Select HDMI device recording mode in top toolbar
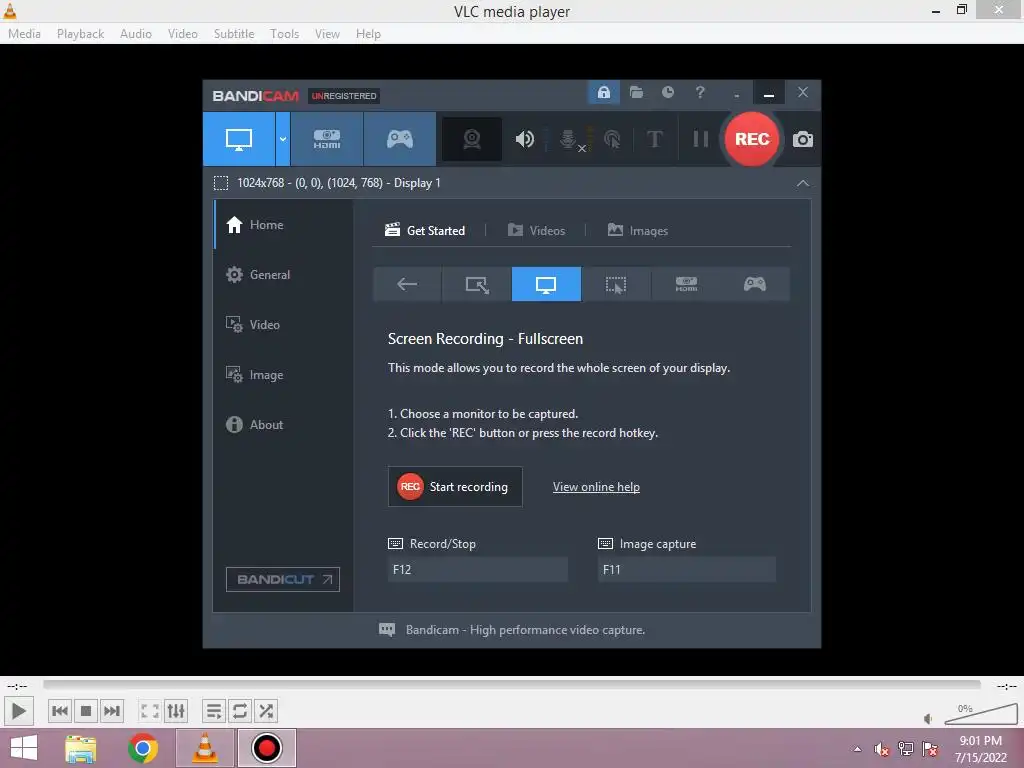 click(x=327, y=139)
